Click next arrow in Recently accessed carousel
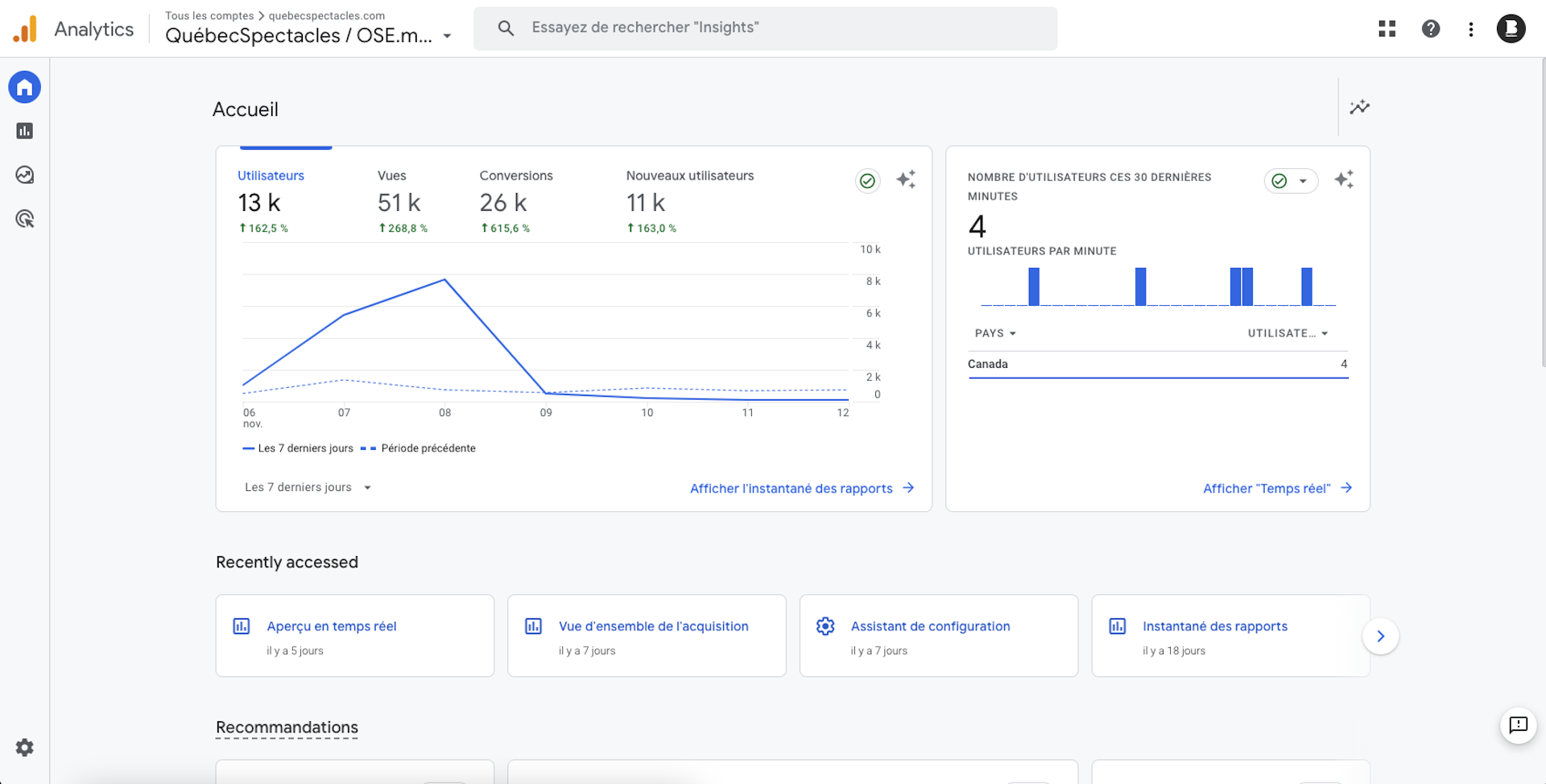The image size is (1546, 784). tap(1380, 636)
